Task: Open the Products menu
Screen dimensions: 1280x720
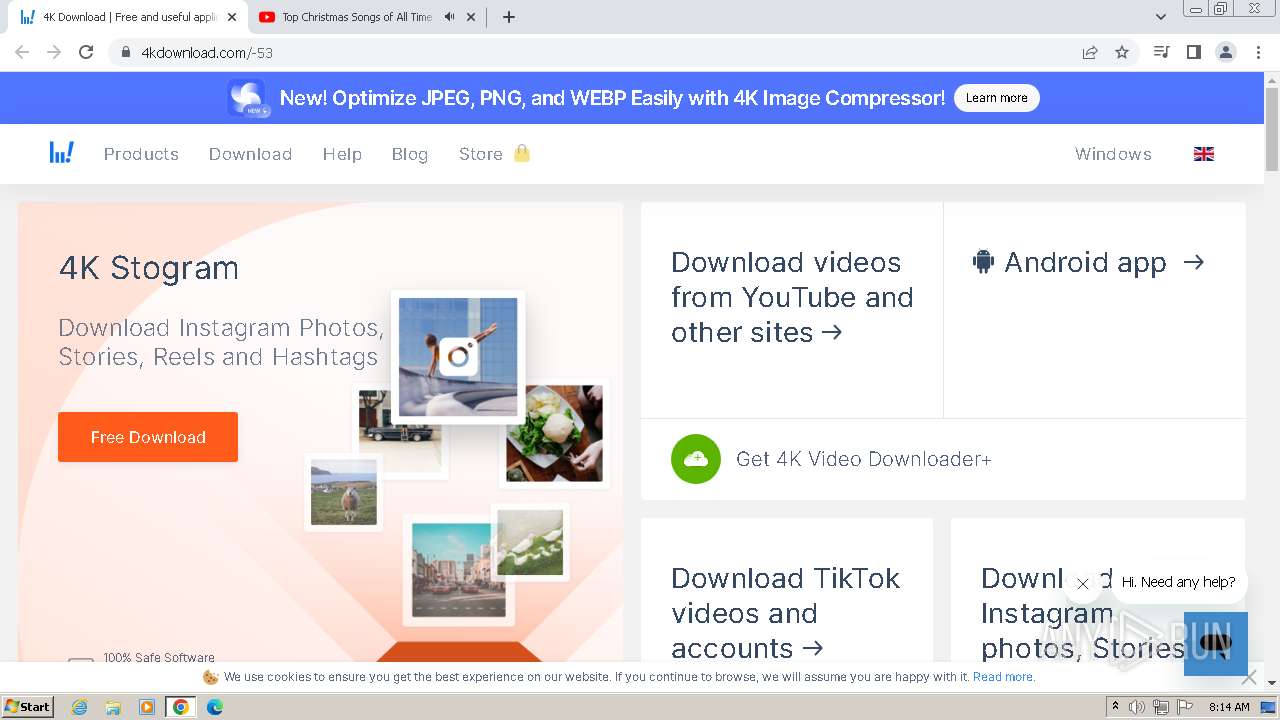Action: tap(141, 154)
